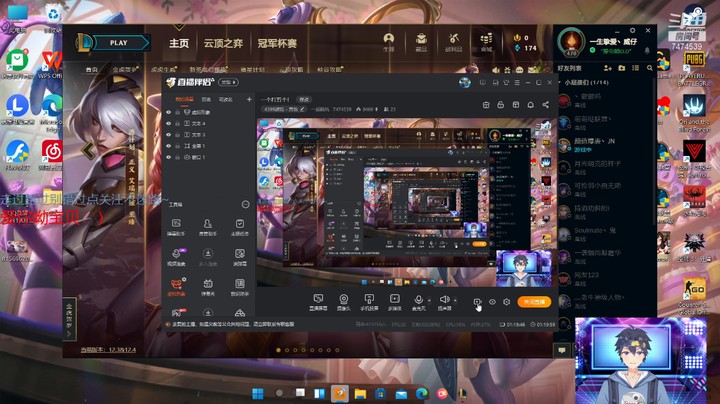Open the Windows Start button

point(258,393)
